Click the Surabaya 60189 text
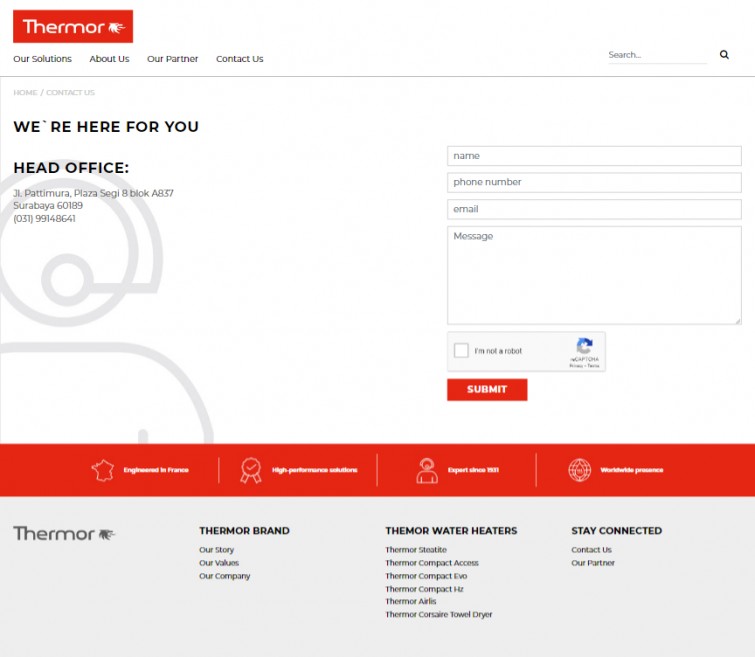The height and width of the screenshot is (657, 755). tap(48, 206)
